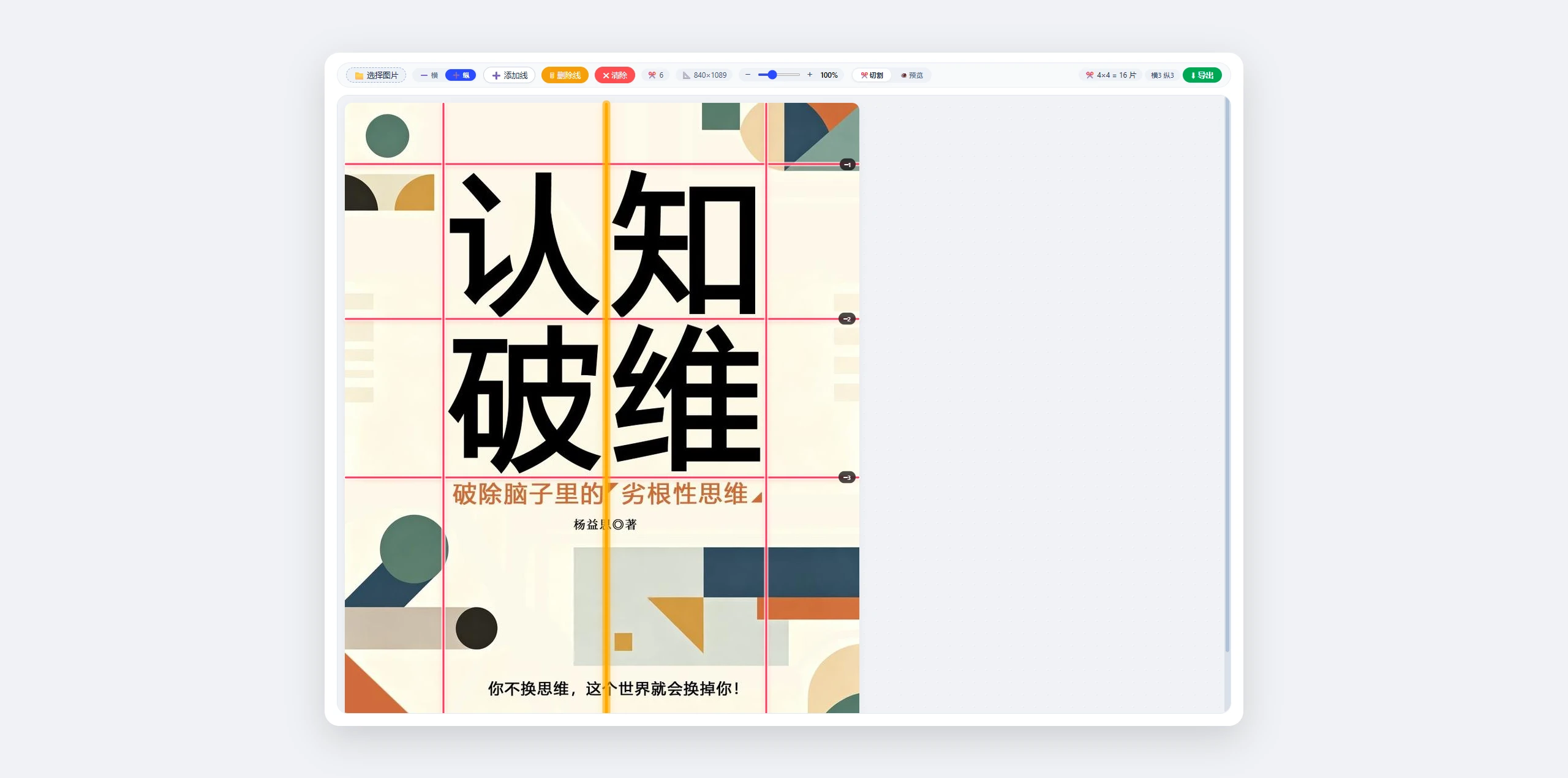Switch line direction to 纵 (vertical)
The image size is (1568, 778).
pyautogui.click(x=461, y=75)
